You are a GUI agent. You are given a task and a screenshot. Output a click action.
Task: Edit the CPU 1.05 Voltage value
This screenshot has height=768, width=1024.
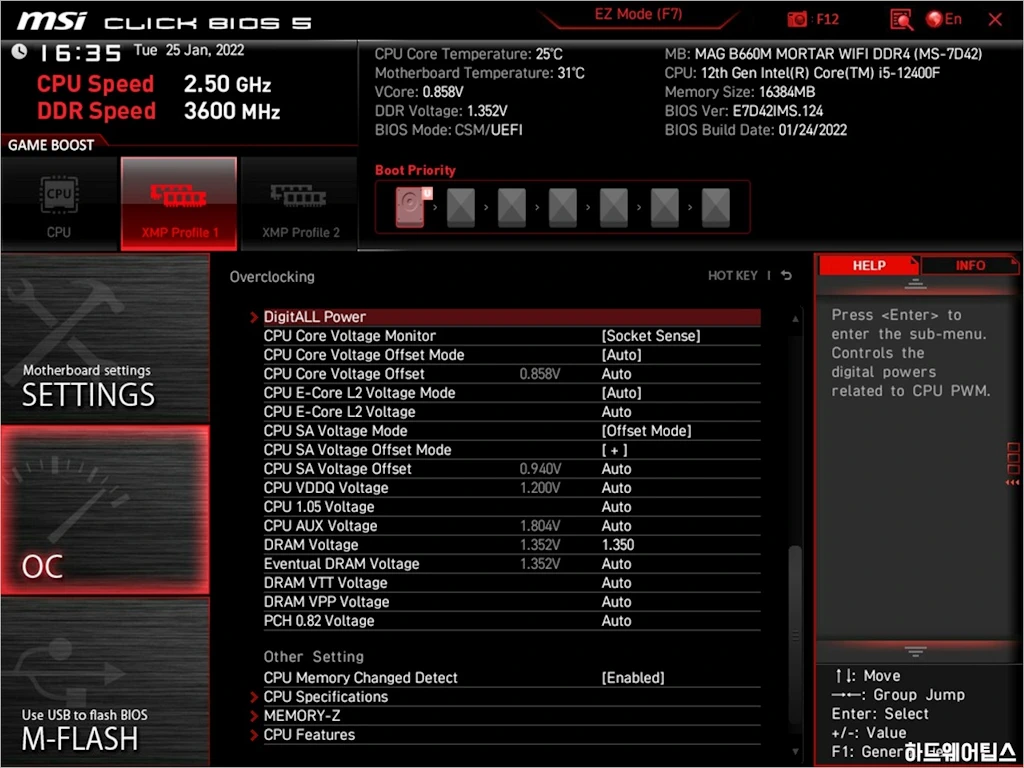[x=616, y=507]
